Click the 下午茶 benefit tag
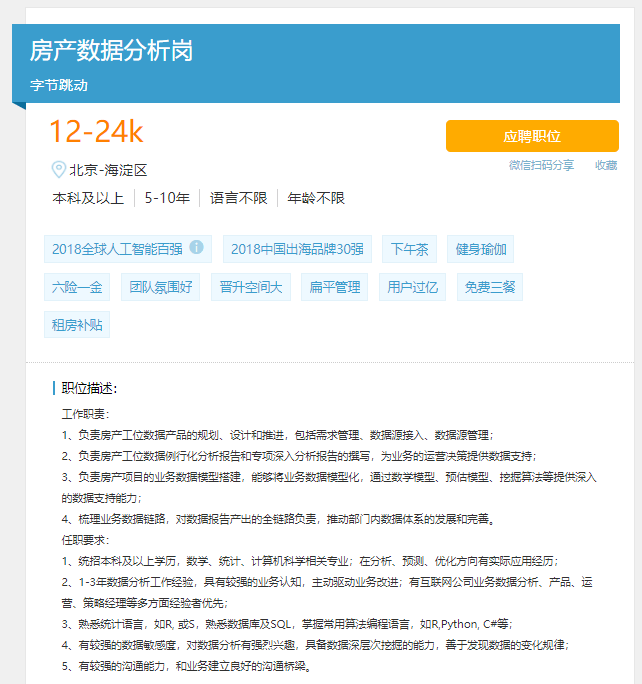 410,249
